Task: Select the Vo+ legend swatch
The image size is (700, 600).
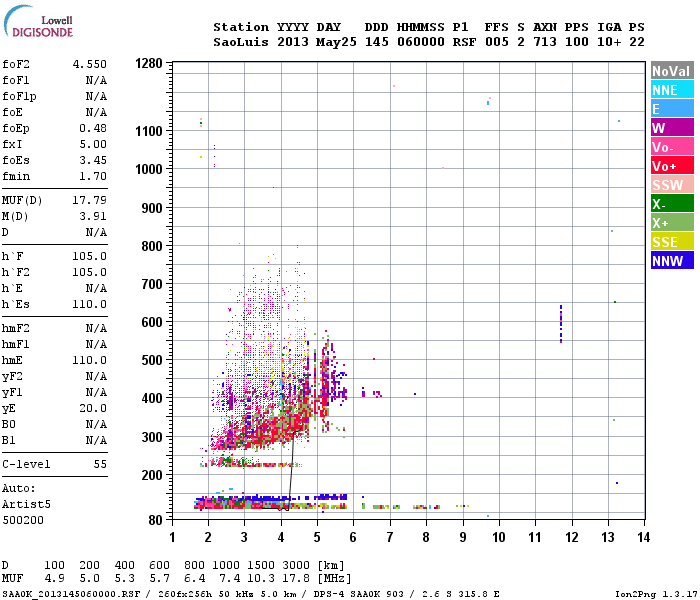Action: (x=672, y=166)
